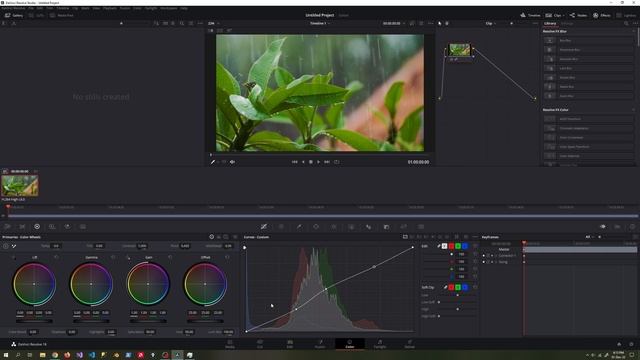This screenshot has width=640, height=360.
Task: Pick the white balance eyedropper
Action: (x=14, y=246)
